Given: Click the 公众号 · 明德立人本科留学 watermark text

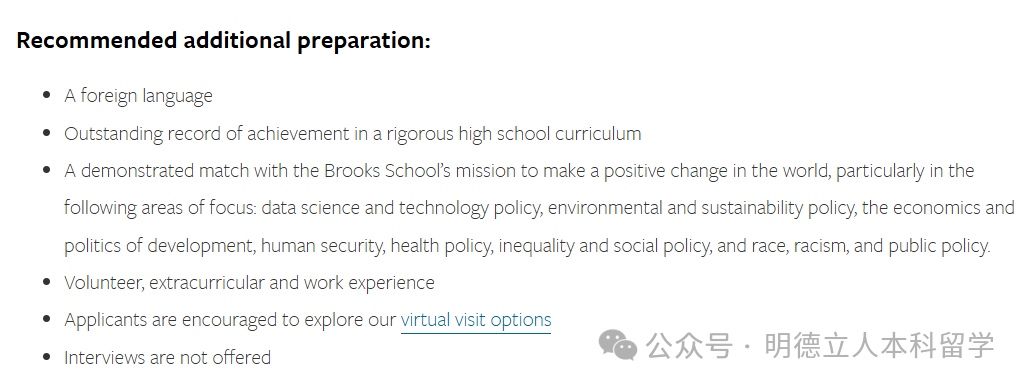Looking at the screenshot, I should (820, 346).
